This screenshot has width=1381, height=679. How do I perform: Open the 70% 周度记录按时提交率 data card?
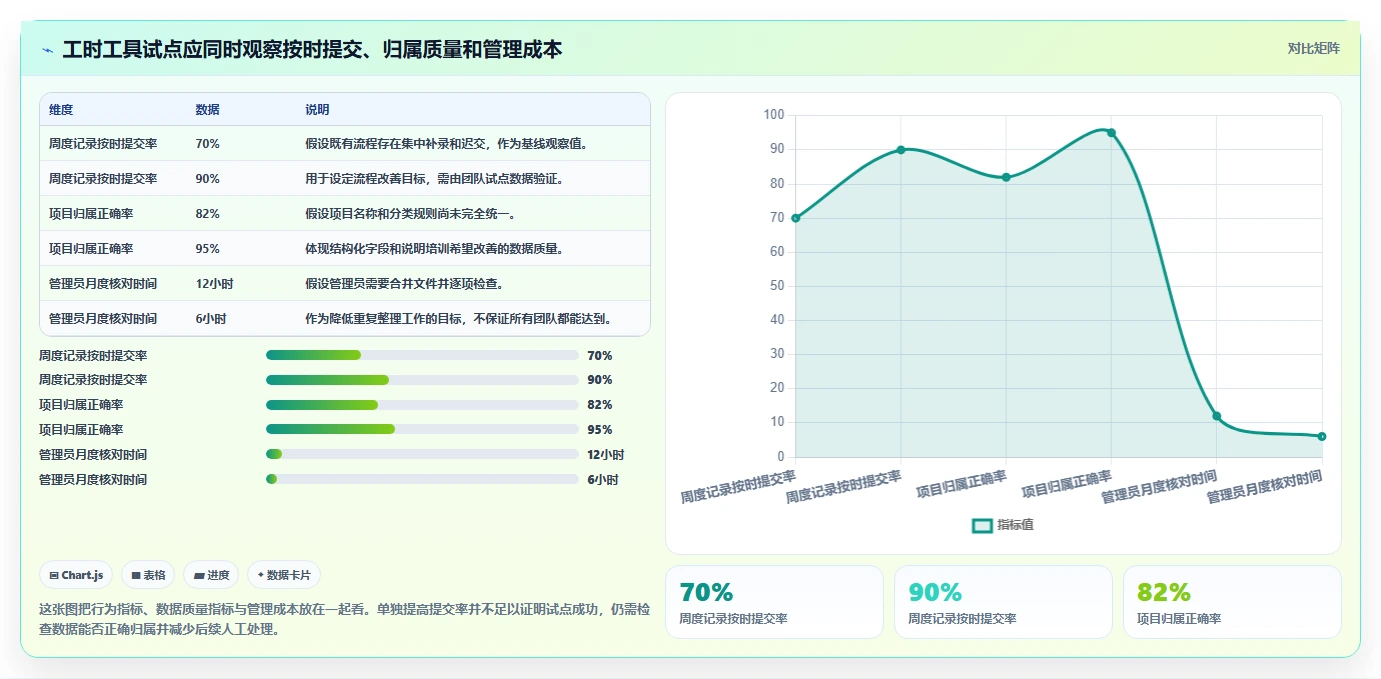tap(774, 602)
